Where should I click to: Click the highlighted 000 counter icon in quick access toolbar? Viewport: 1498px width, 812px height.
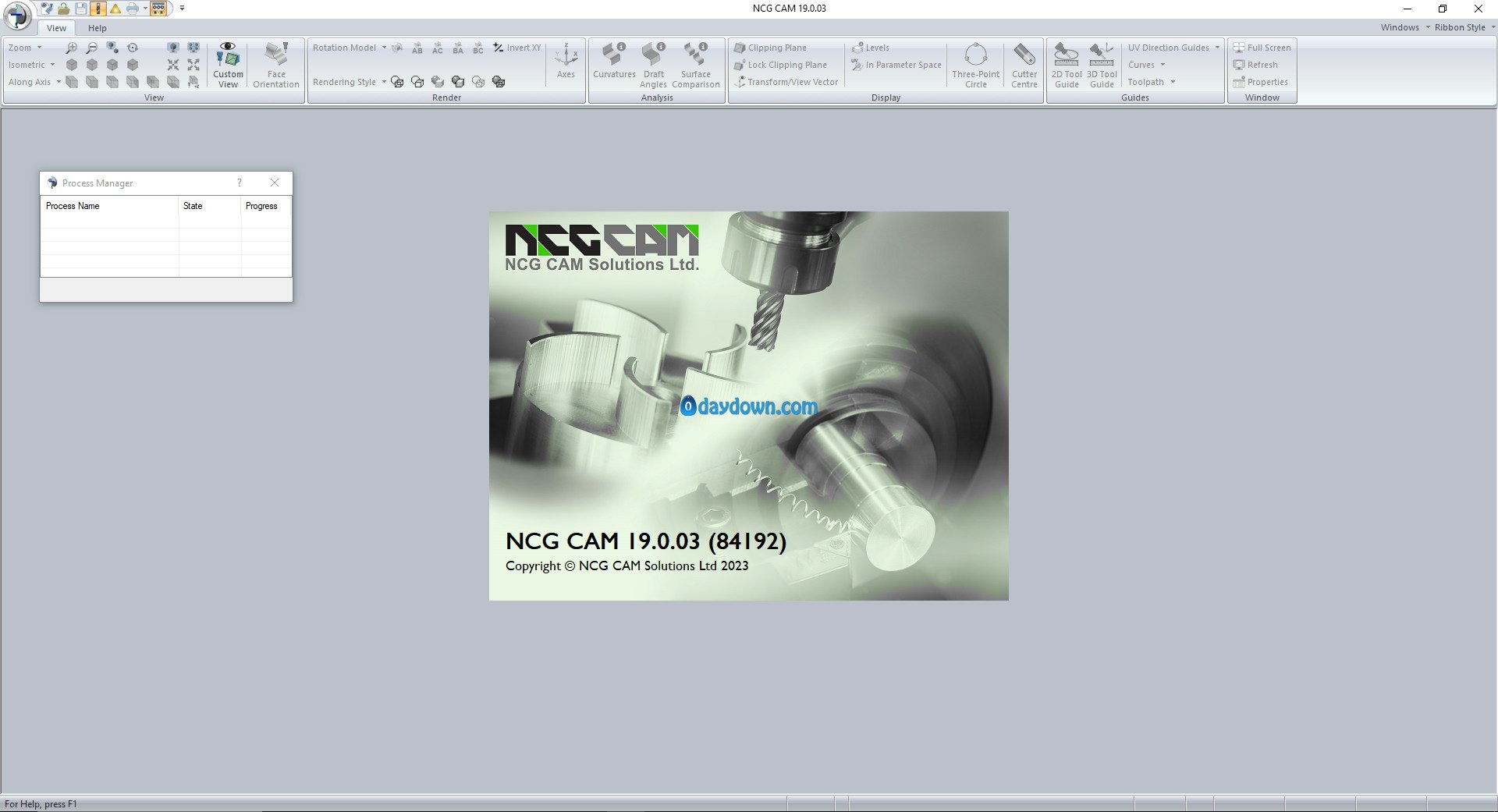(x=158, y=9)
